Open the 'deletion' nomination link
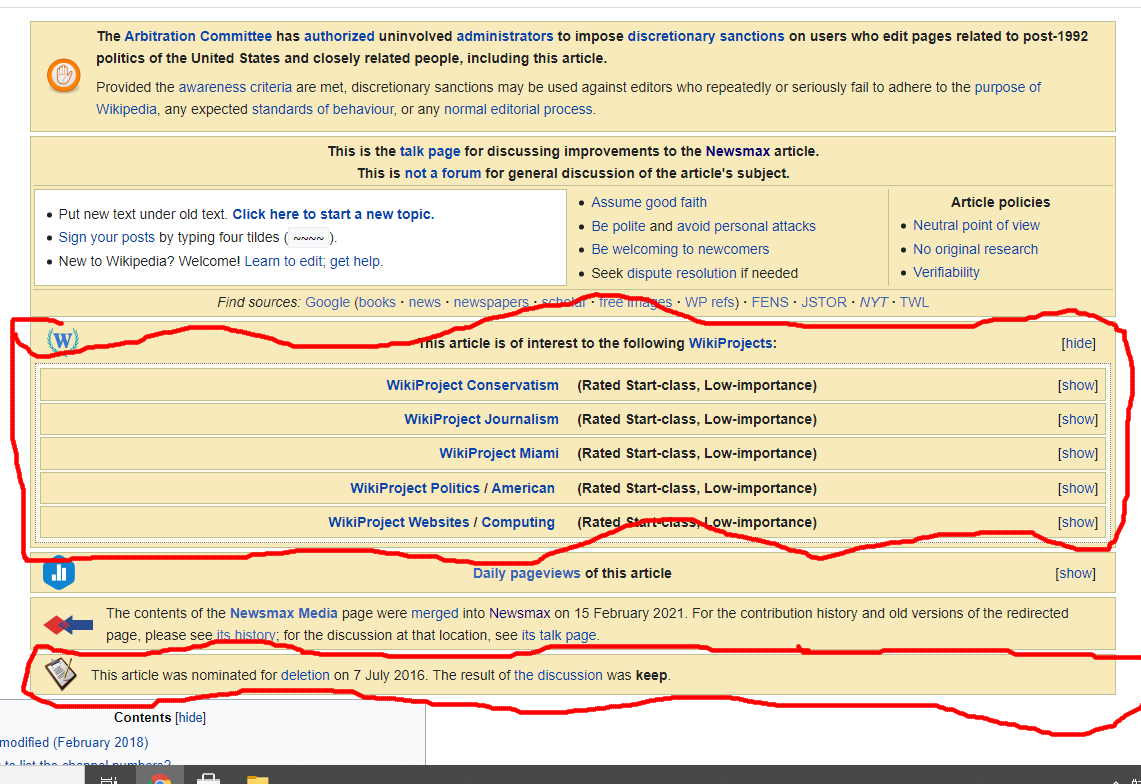 tap(306, 676)
